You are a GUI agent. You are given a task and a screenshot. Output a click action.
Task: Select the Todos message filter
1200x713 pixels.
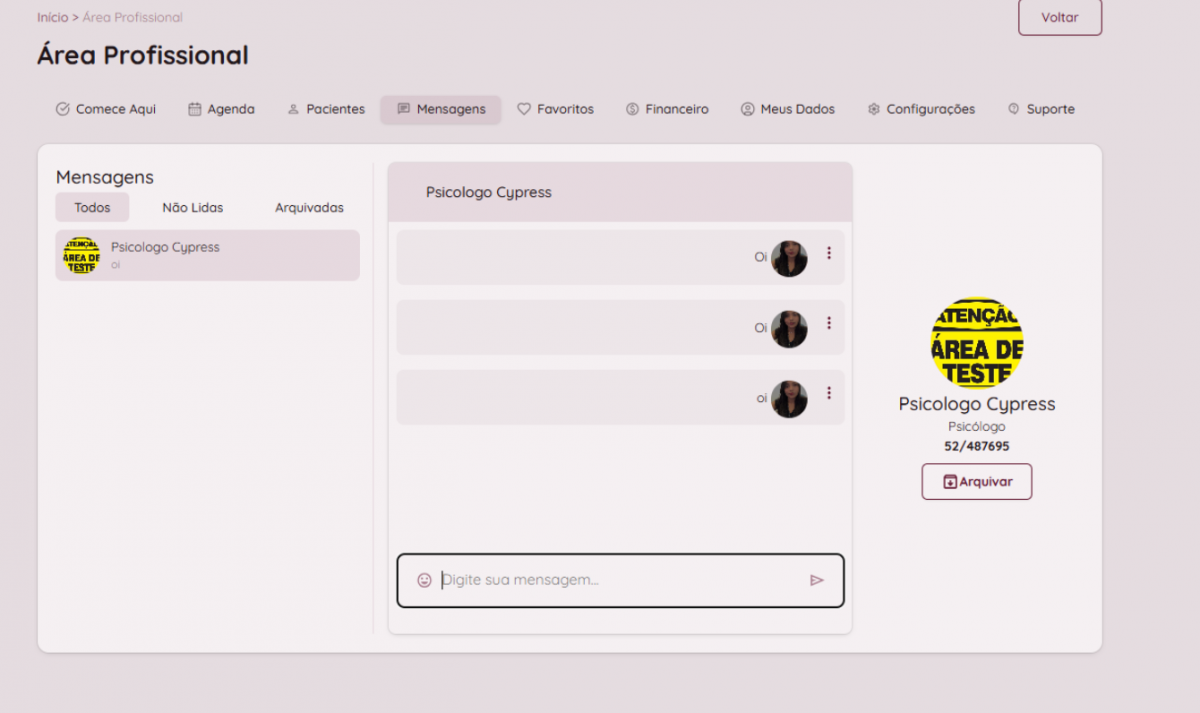coord(92,208)
